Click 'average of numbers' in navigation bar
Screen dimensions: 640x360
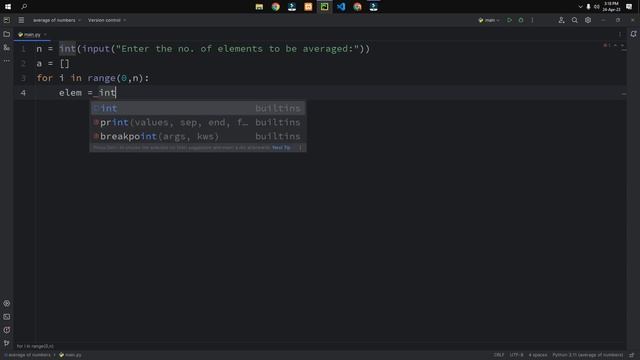pyautogui.click(x=27, y=355)
